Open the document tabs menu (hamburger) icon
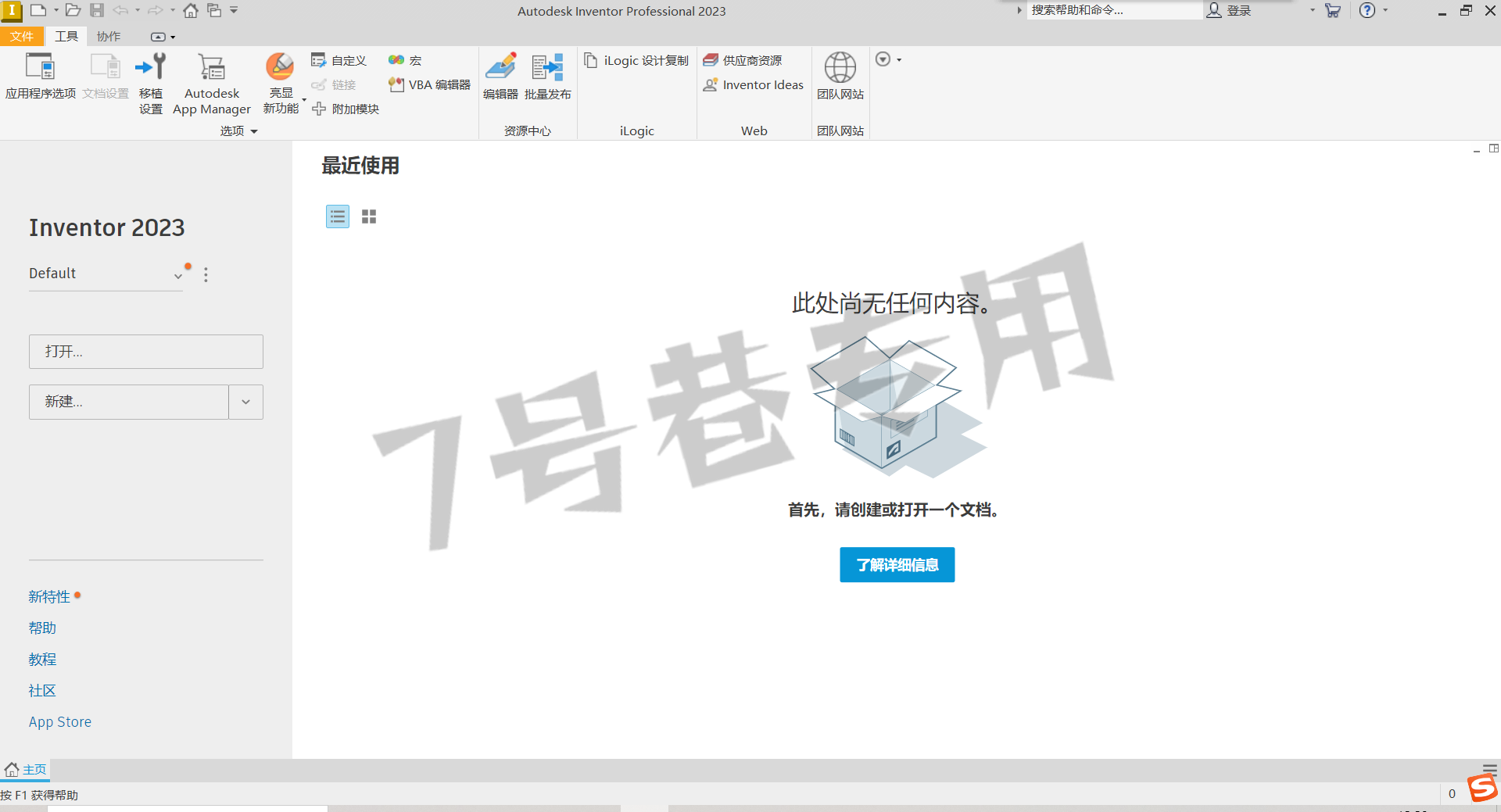Viewport: 1501px width, 812px height. click(1490, 770)
